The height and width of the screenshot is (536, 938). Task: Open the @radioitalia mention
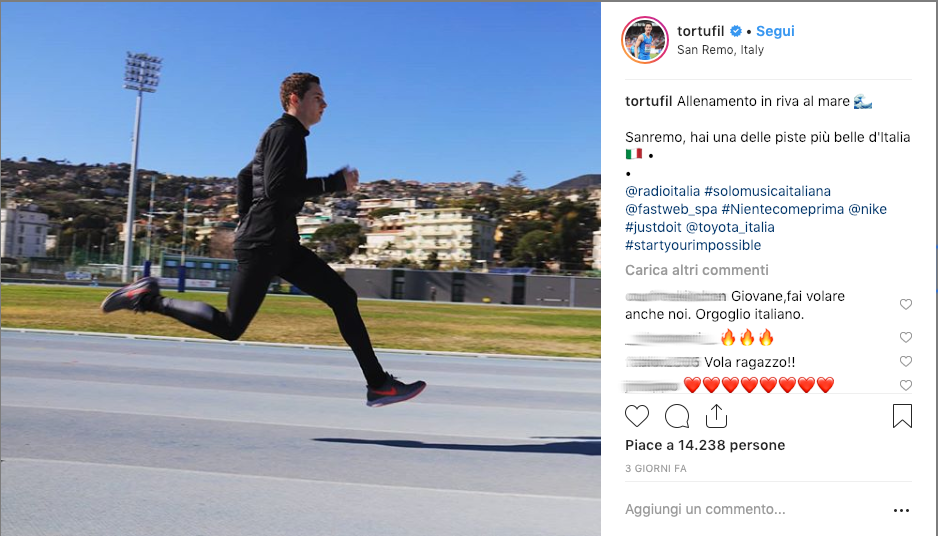pos(662,191)
